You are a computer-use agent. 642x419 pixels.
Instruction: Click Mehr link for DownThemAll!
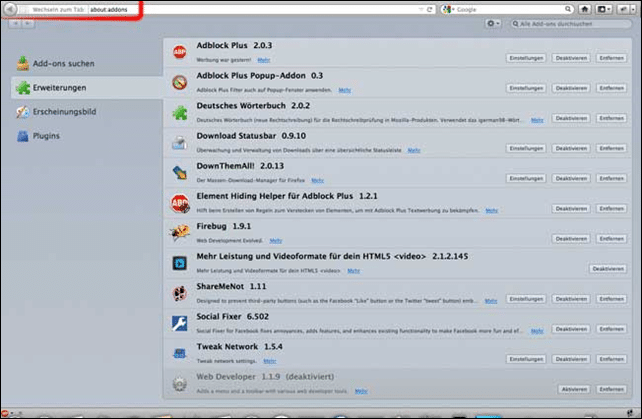[317, 181]
